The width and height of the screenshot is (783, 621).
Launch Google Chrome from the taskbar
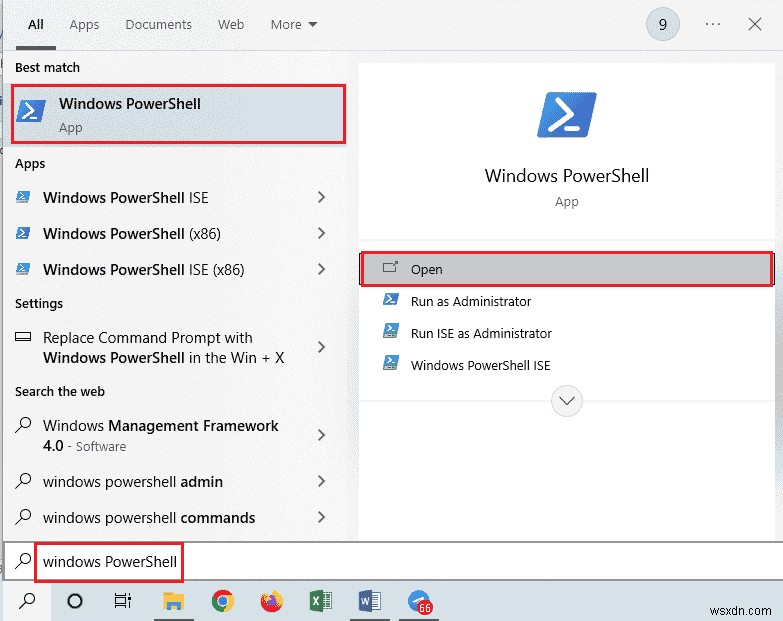(223, 601)
